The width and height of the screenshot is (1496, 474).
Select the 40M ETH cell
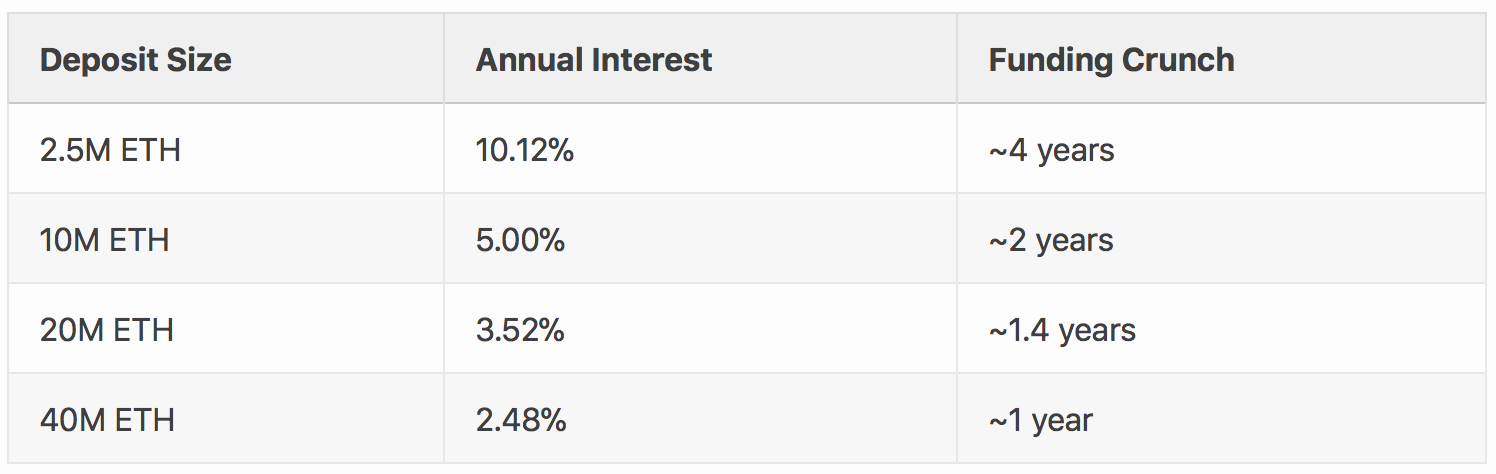point(226,419)
